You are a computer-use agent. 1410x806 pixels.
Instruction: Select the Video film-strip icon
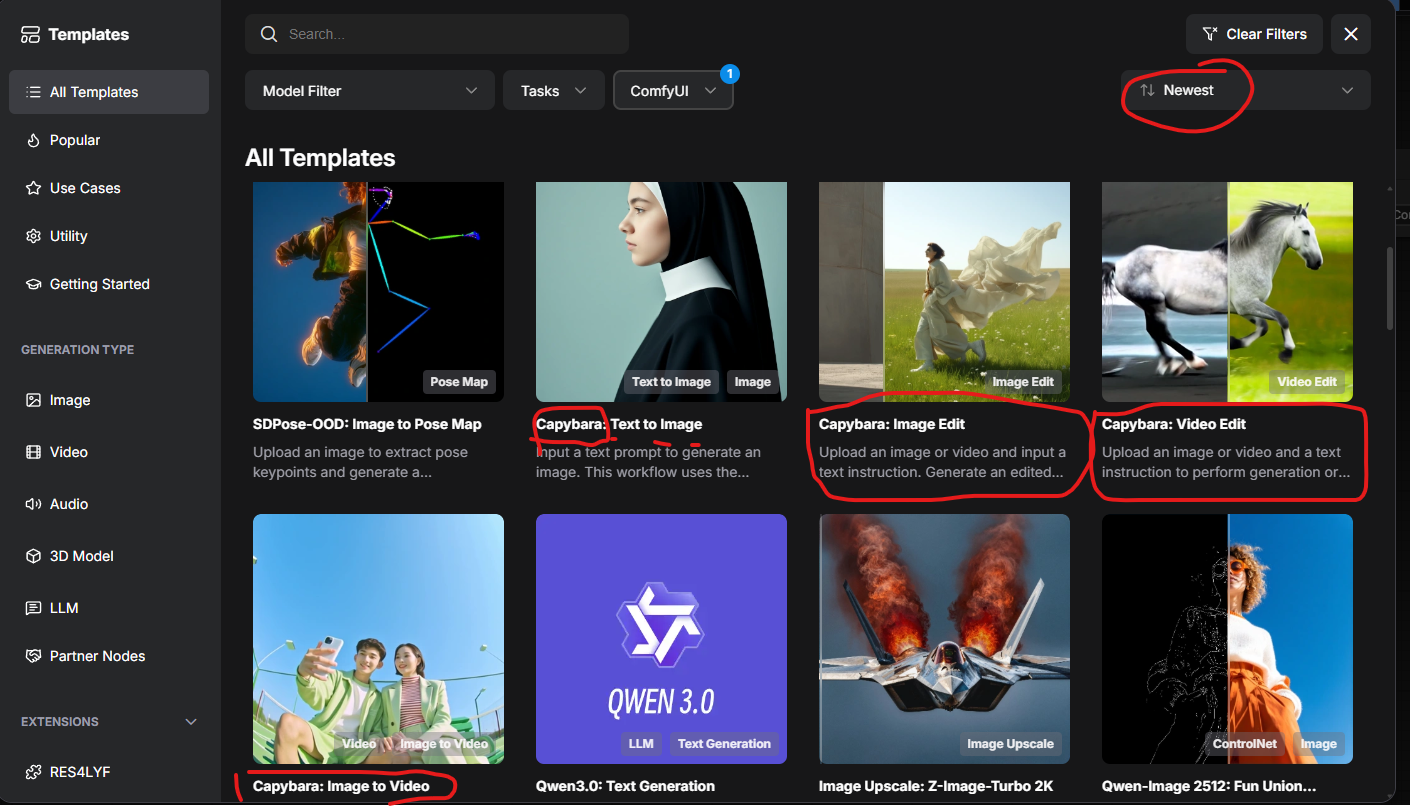coord(32,452)
